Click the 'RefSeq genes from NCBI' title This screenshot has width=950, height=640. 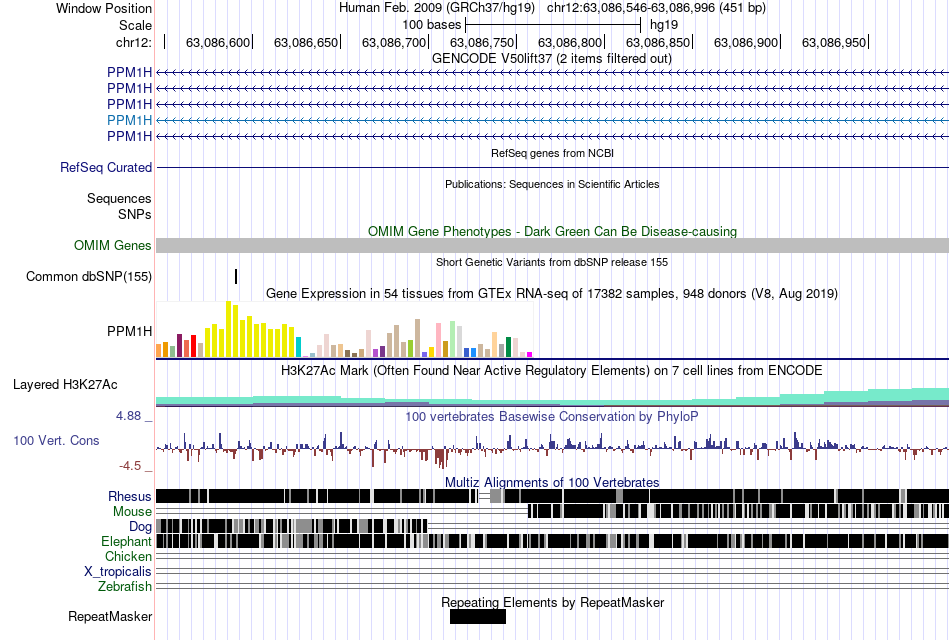(x=552, y=153)
